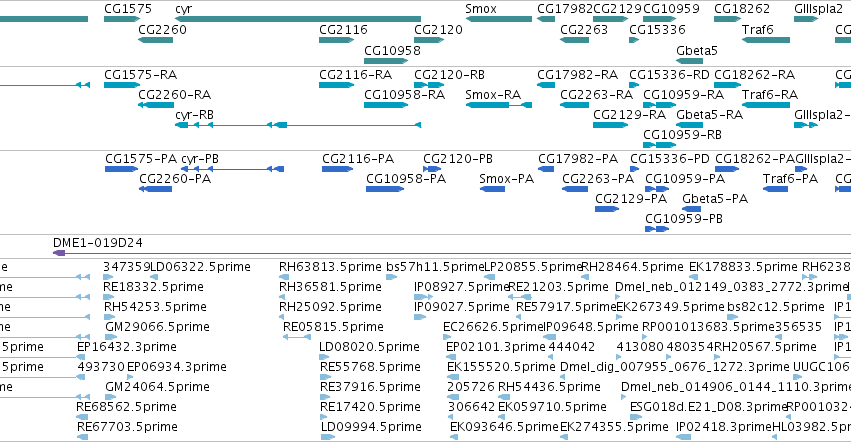Open the CG2120-PB feature
The height and width of the screenshot is (442, 851).
[x=432, y=169]
